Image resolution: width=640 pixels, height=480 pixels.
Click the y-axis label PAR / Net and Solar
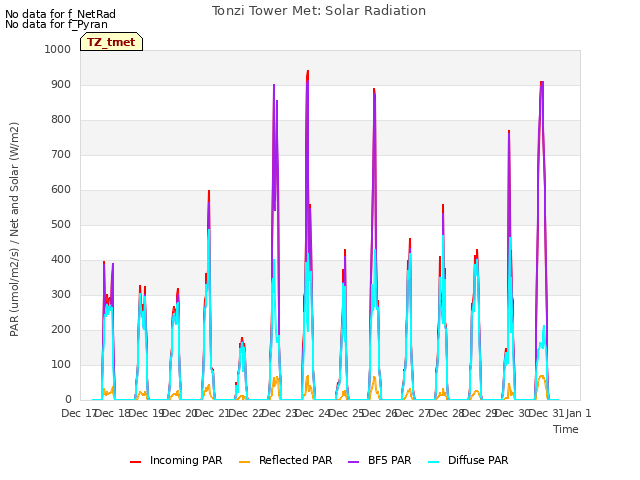14,229
